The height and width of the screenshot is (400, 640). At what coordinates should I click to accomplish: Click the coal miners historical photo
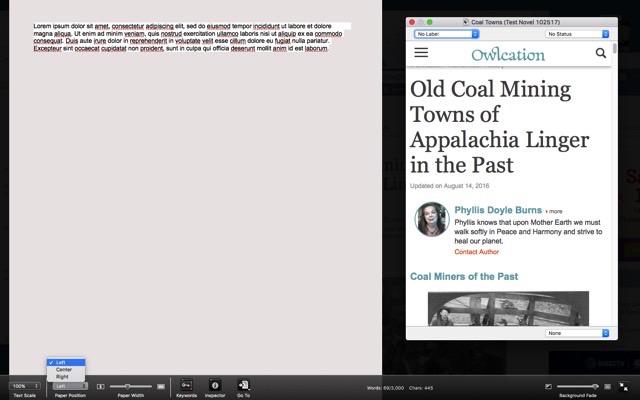click(x=508, y=309)
